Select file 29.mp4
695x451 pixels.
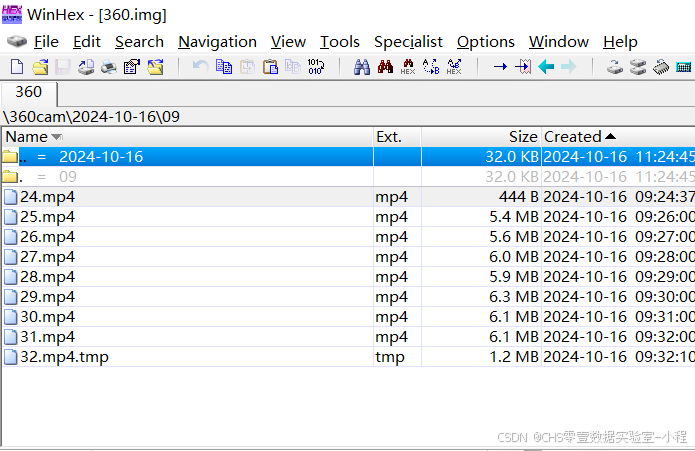(348, 296)
